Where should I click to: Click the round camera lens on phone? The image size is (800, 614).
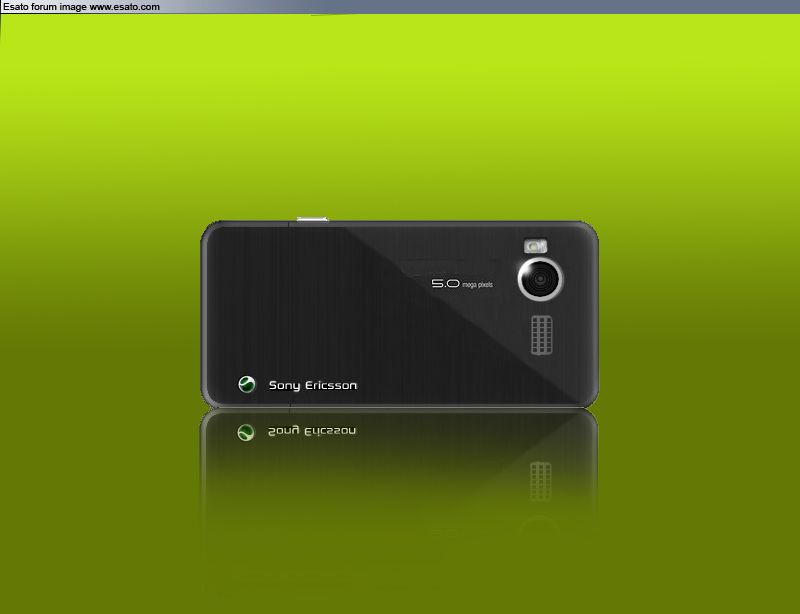pos(540,279)
